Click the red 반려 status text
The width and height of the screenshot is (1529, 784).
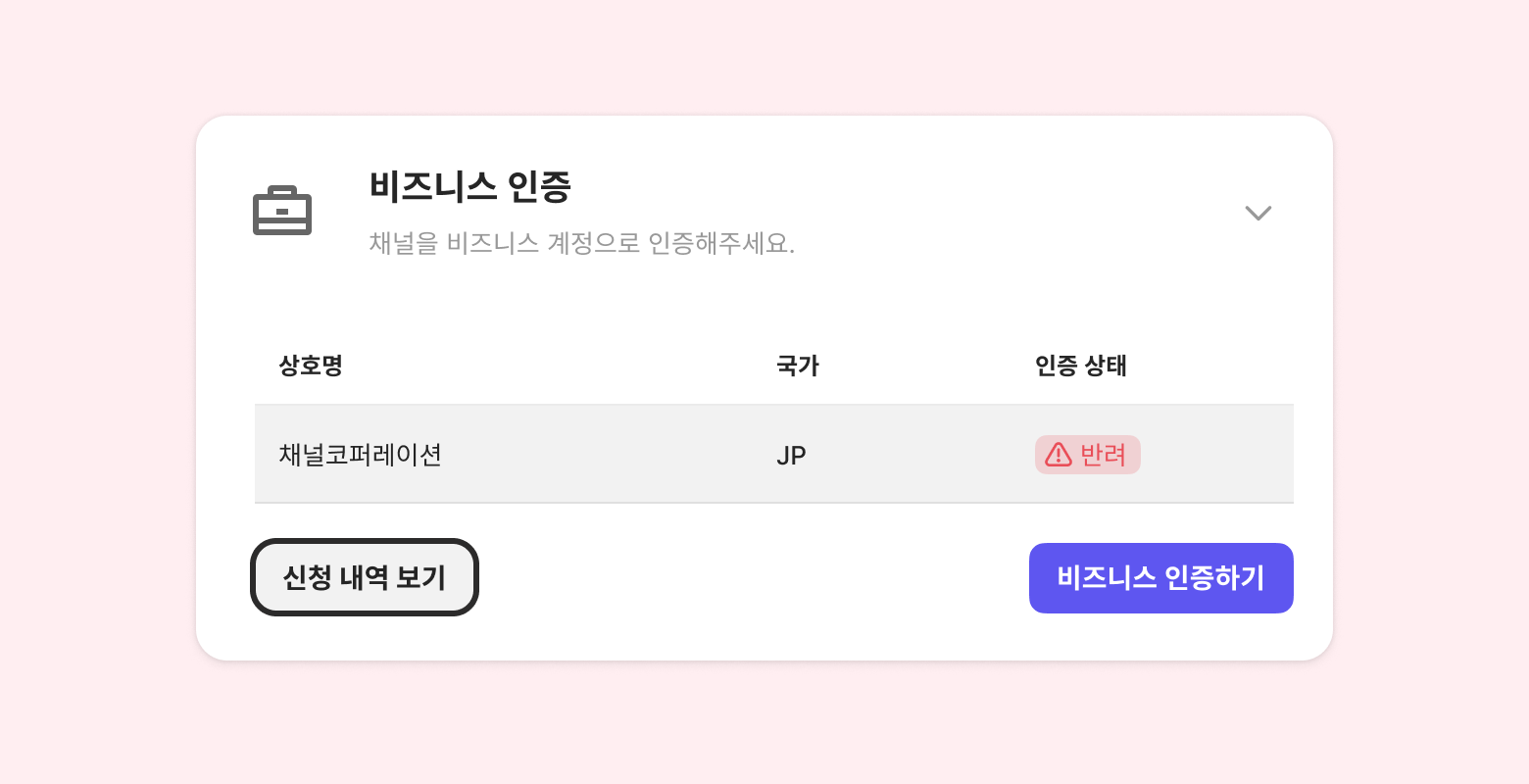[x=1103, y=455]
